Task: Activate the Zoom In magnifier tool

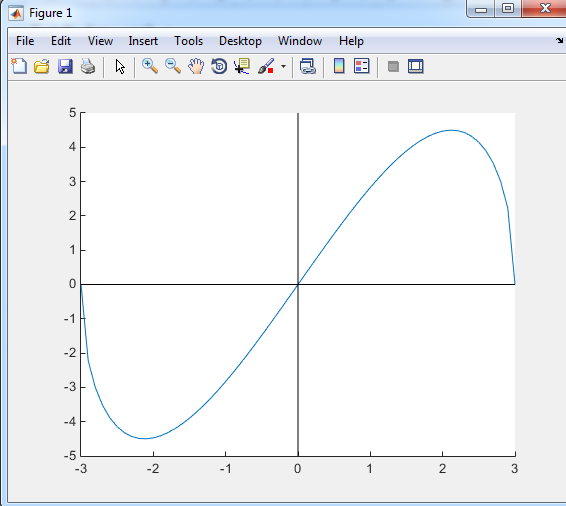Action: click(150, 66)
